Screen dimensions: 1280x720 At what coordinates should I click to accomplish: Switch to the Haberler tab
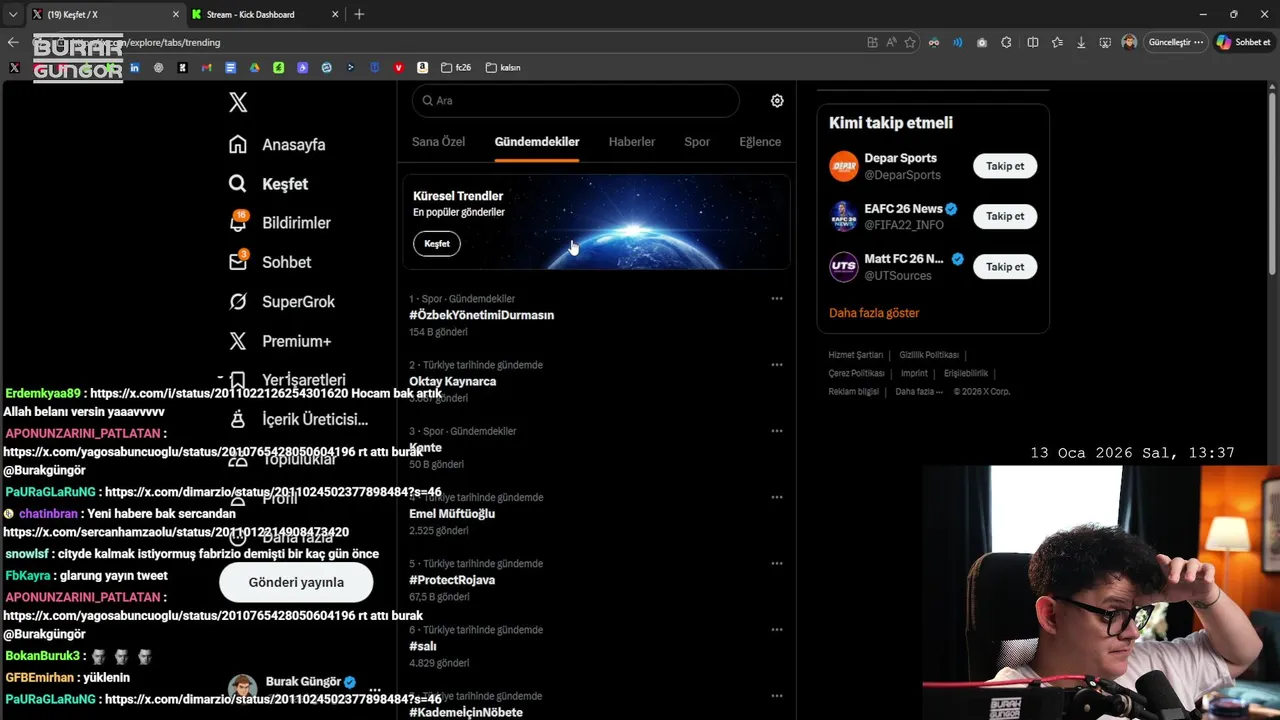click(632, 142)
